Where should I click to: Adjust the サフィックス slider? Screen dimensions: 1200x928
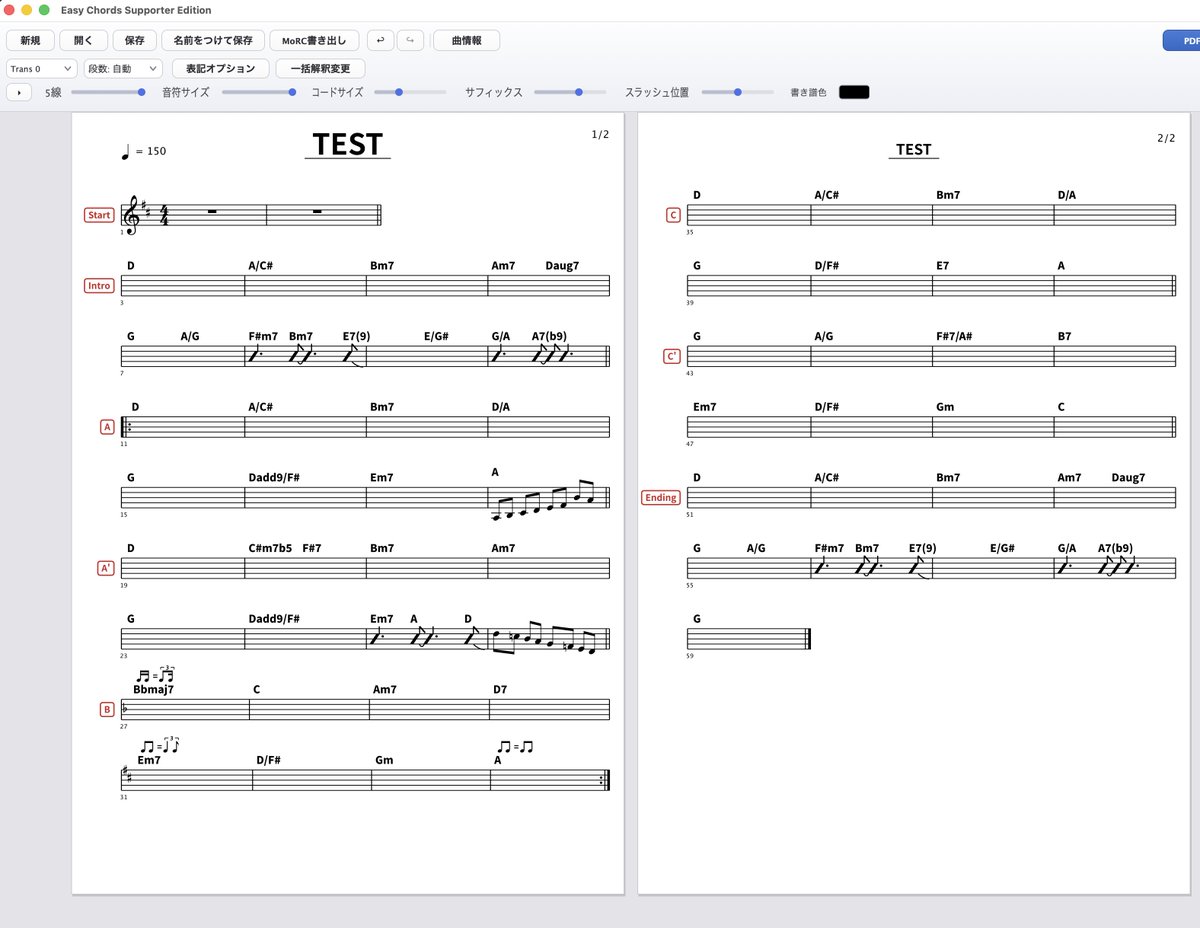(x=570, y=92)
